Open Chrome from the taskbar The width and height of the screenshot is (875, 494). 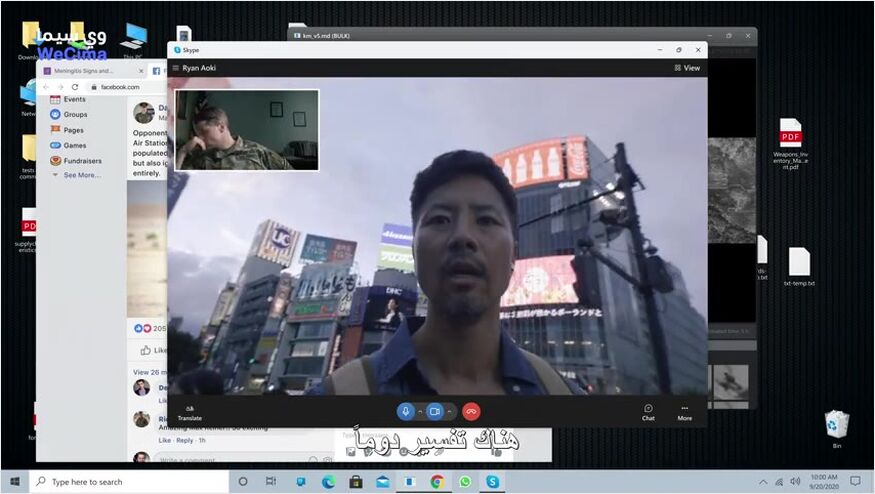[x=437, y=482]
